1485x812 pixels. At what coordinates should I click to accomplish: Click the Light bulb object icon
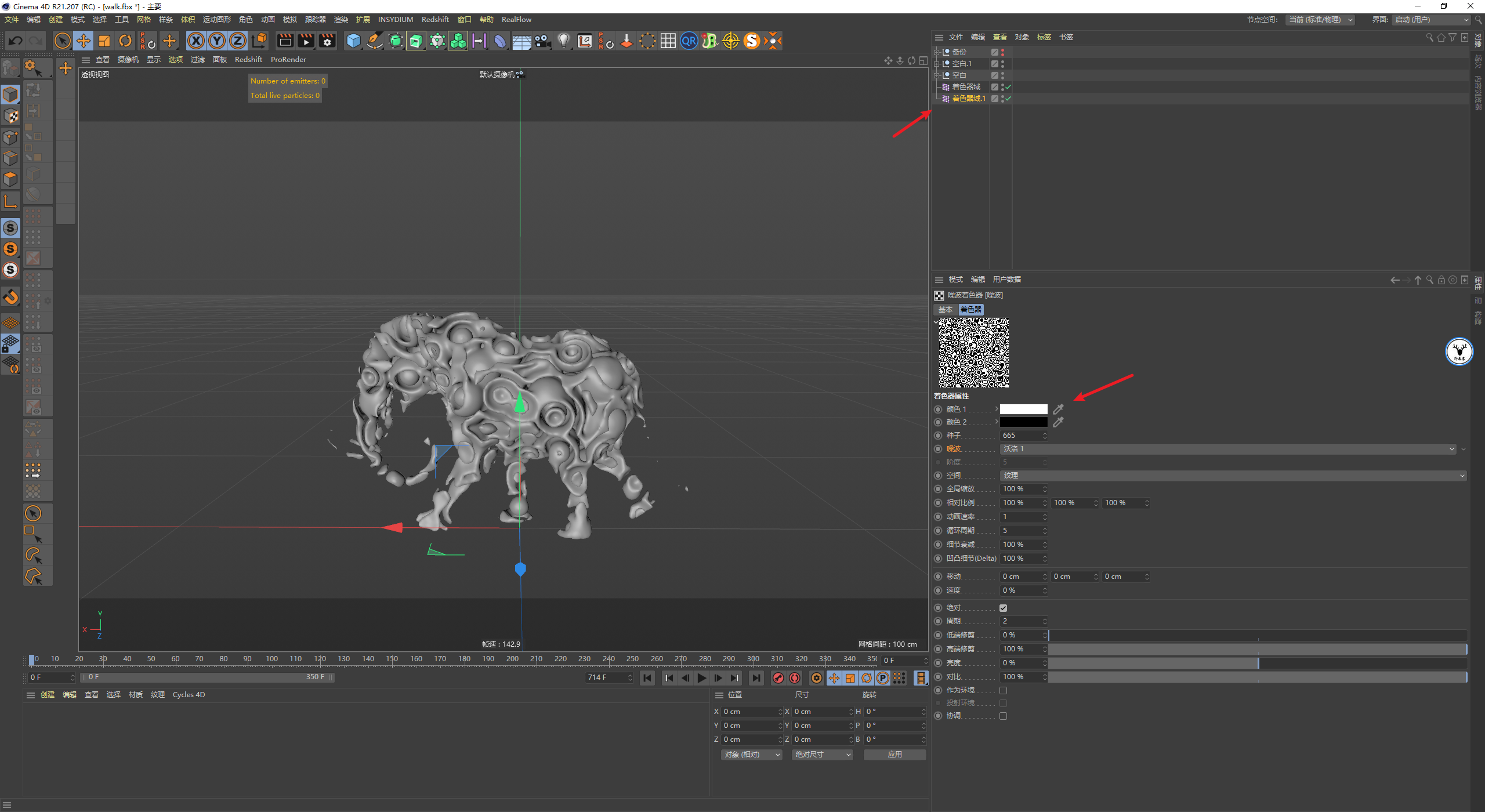563,41
